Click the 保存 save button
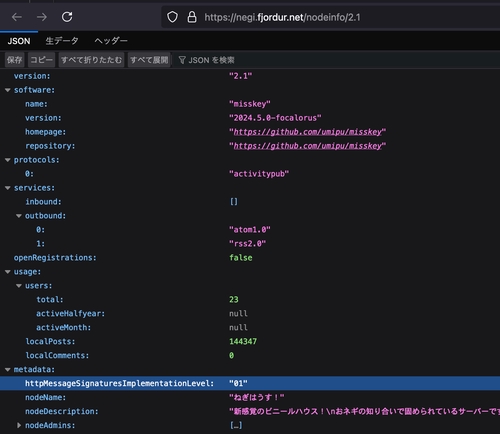 point(15,60)
